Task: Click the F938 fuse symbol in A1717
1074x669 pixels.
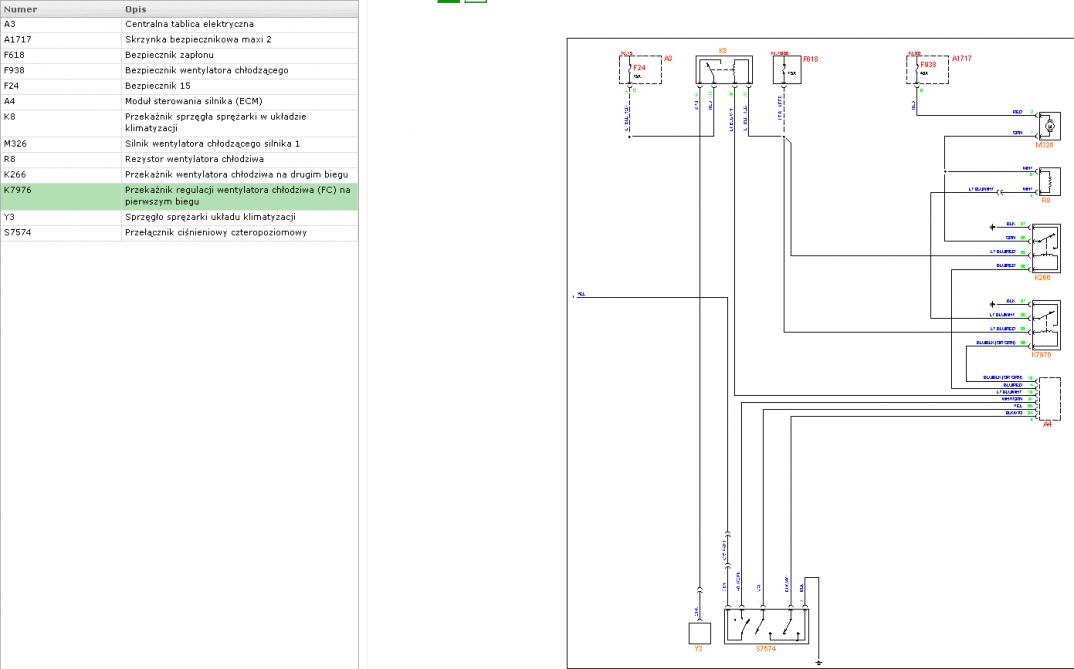Action: (926, 70)
